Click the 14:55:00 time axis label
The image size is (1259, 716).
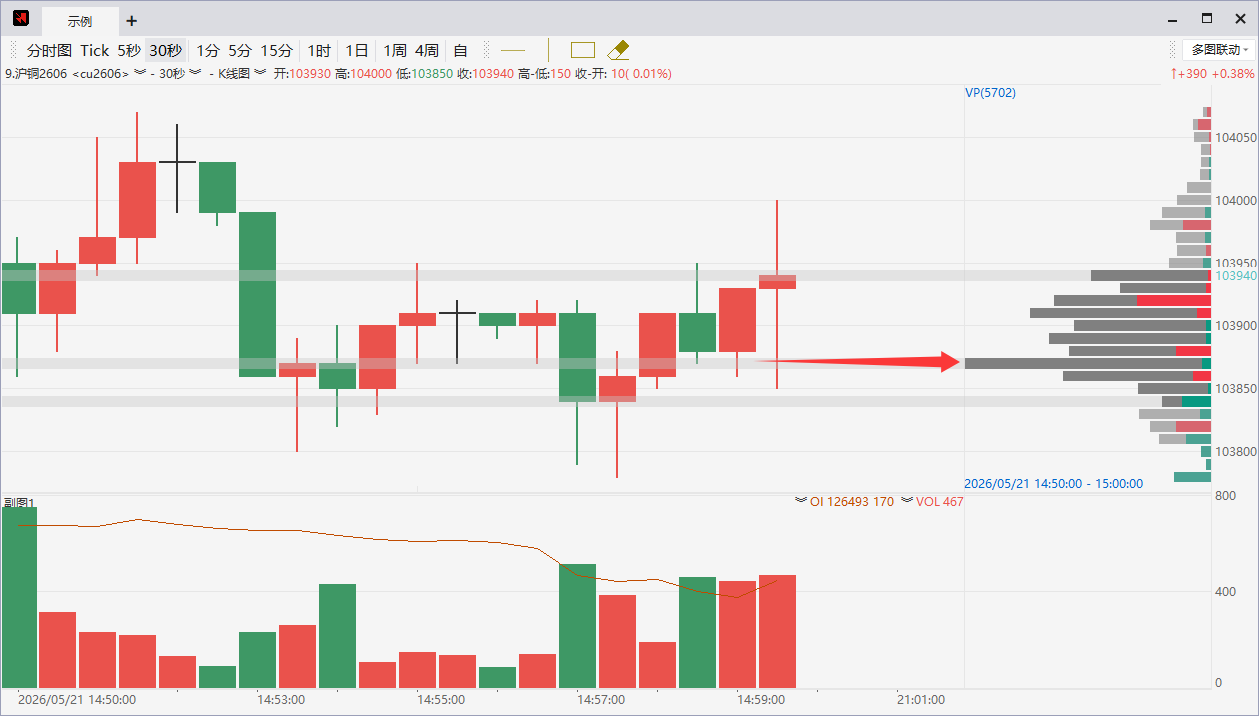tap(441, 700)
